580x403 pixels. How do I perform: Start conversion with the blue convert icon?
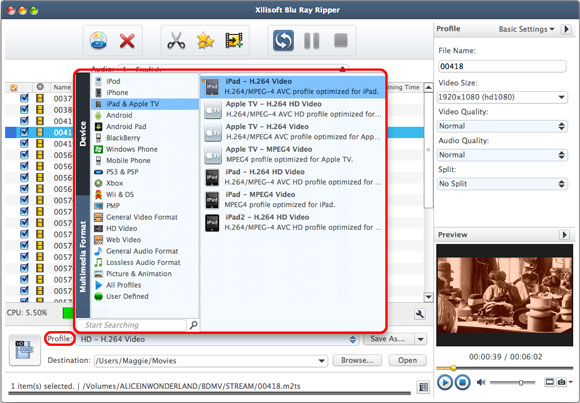click(283, 41)
